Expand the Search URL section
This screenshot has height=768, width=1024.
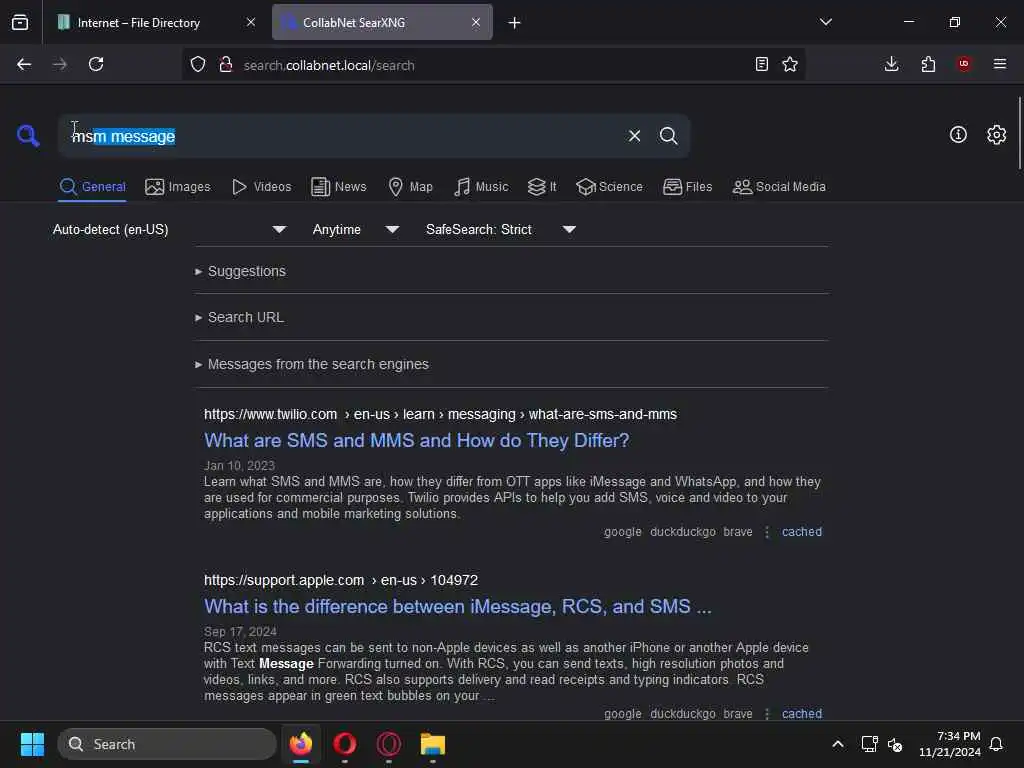(x=239, y=317)
